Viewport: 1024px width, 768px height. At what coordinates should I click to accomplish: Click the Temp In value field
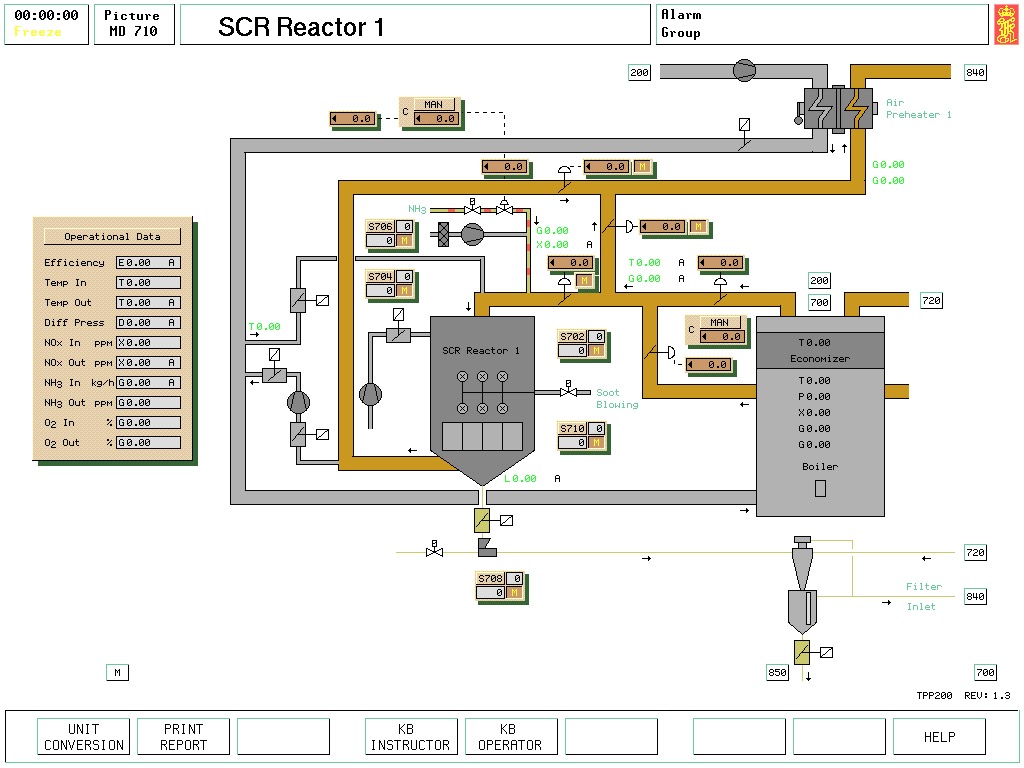[148, 283]
